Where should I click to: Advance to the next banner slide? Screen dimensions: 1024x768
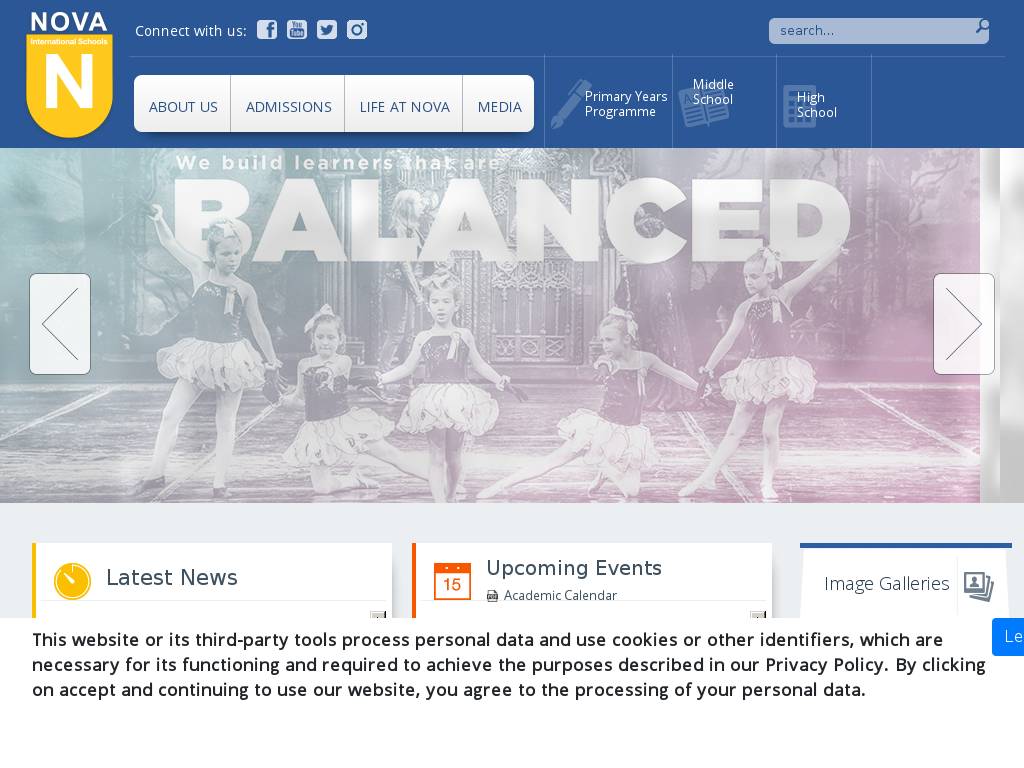964,324
